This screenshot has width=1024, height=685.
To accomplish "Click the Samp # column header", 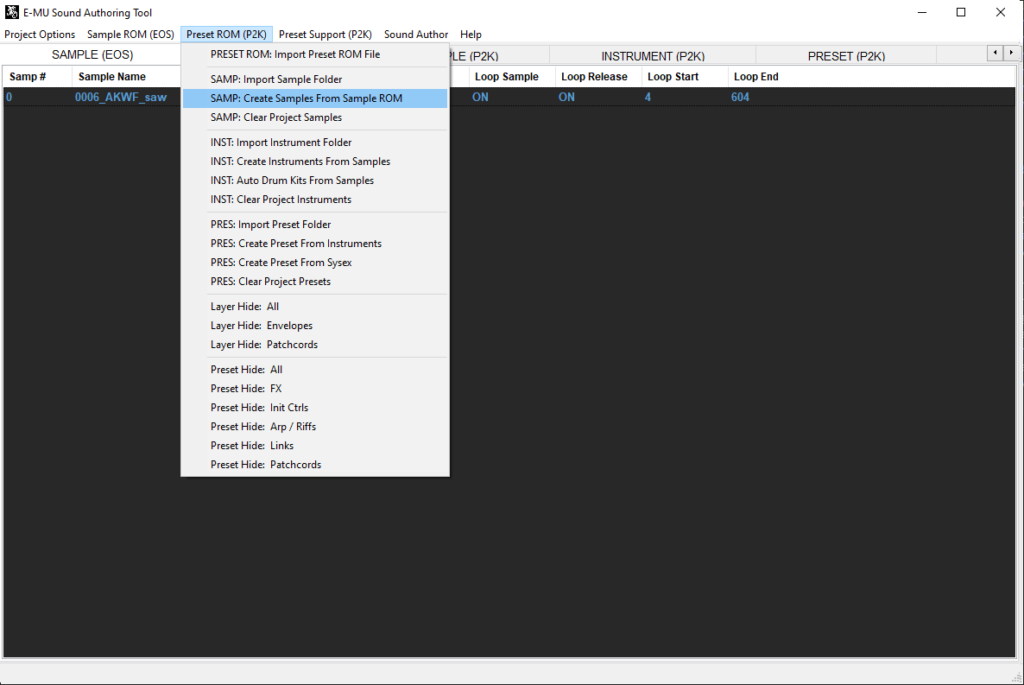I will click(37, 76).
